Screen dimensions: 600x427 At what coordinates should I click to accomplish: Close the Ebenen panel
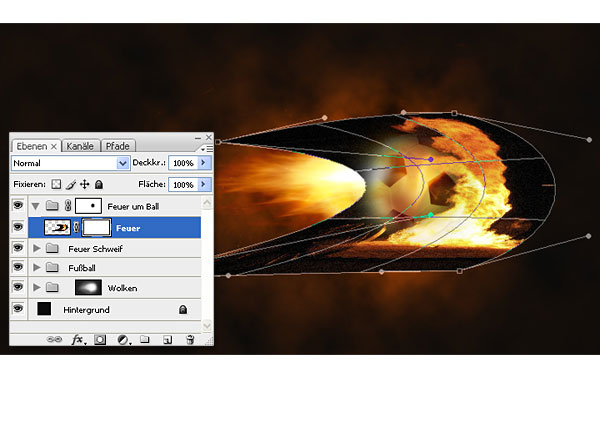click(x=209, y=137)
